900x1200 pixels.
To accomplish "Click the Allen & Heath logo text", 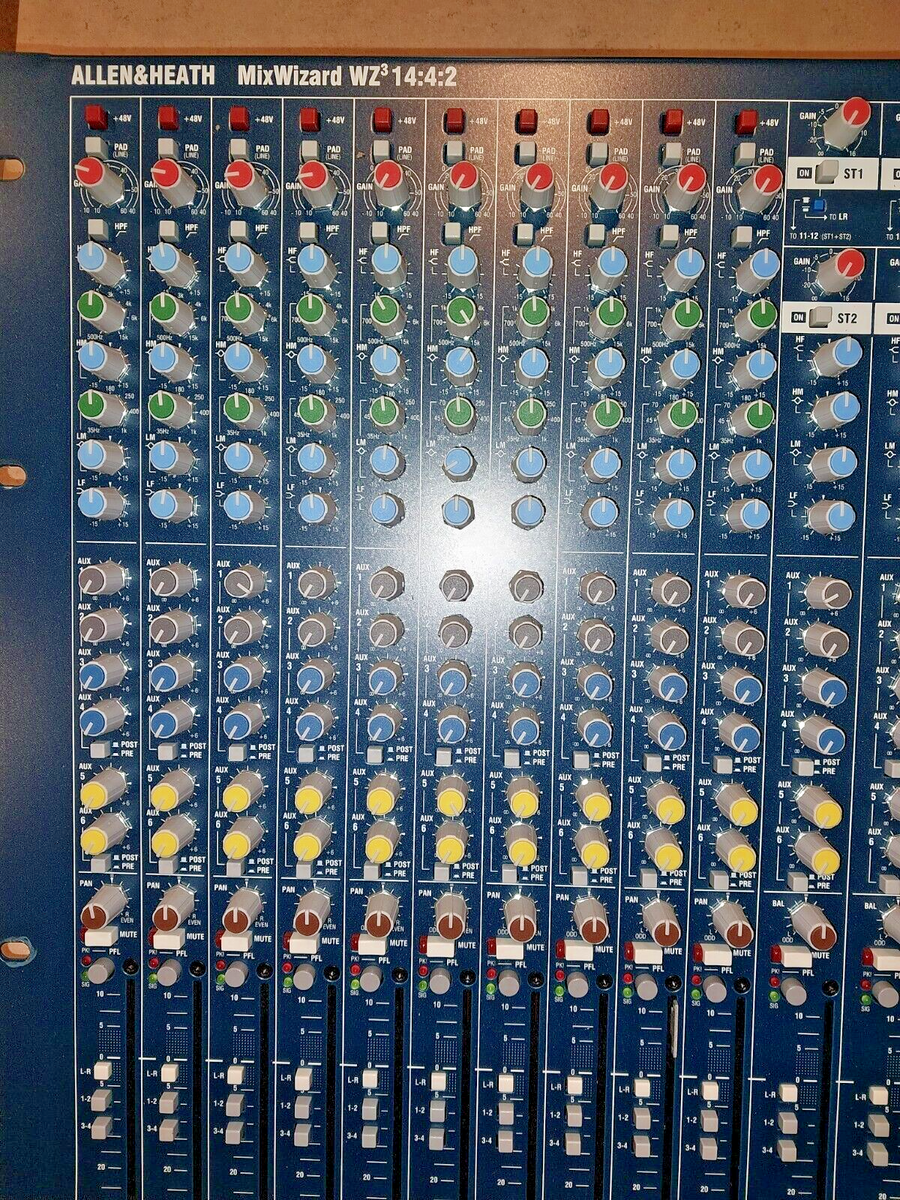I will pos(143,77).
